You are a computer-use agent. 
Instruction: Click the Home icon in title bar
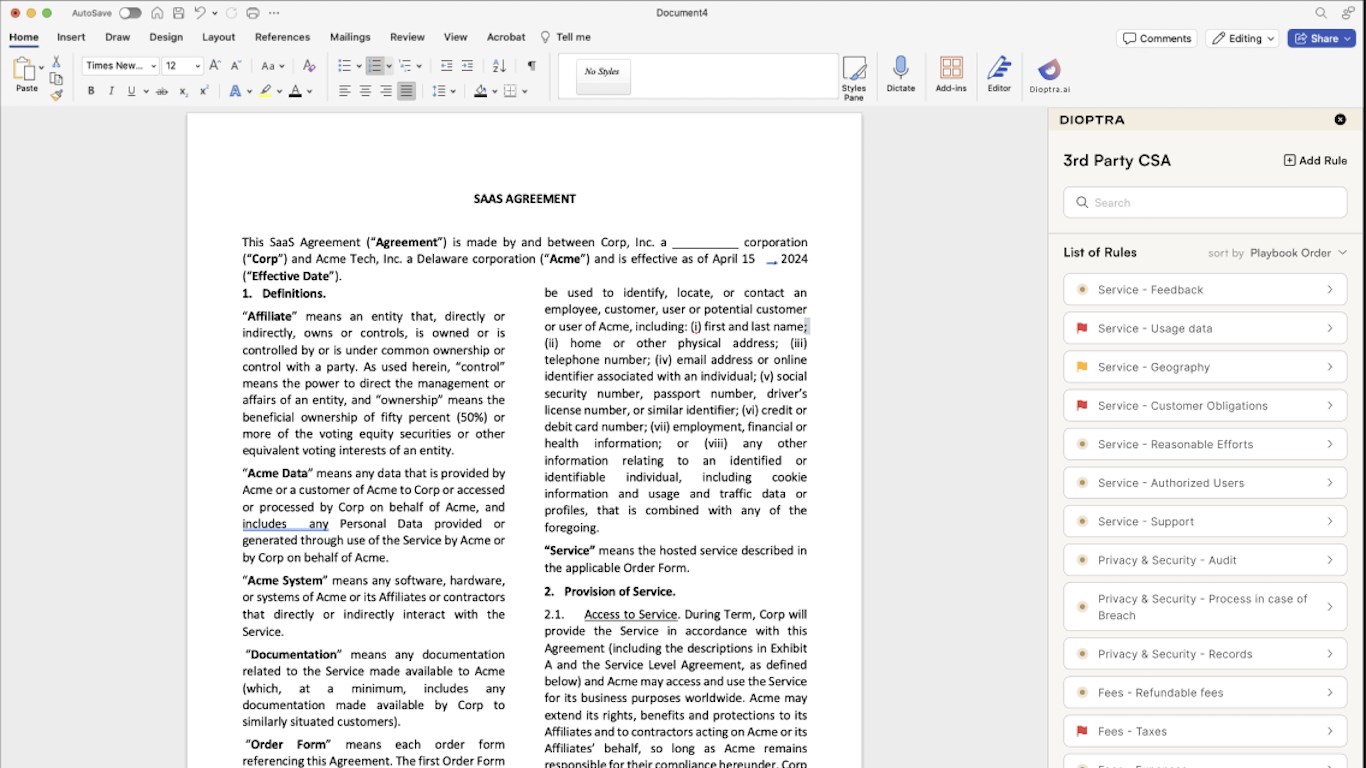(x=157, y=13)
